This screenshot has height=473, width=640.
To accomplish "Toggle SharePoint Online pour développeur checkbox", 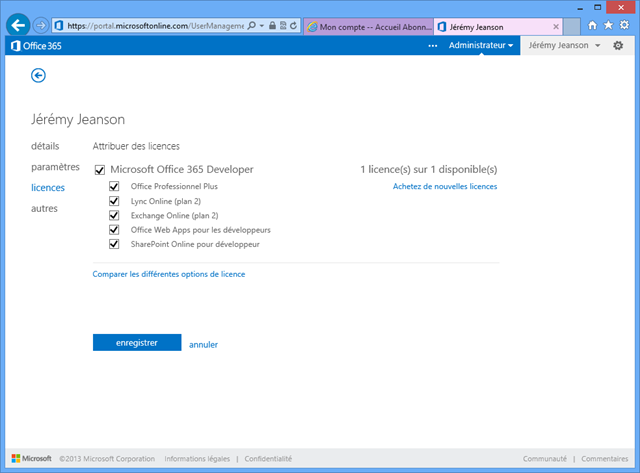I will point(114,244).
